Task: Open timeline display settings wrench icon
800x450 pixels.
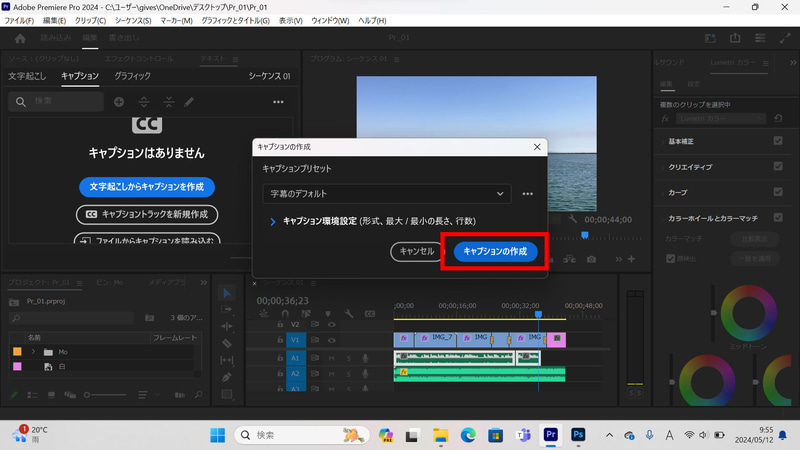Action: pyautogui.click(x=349, y=314)
